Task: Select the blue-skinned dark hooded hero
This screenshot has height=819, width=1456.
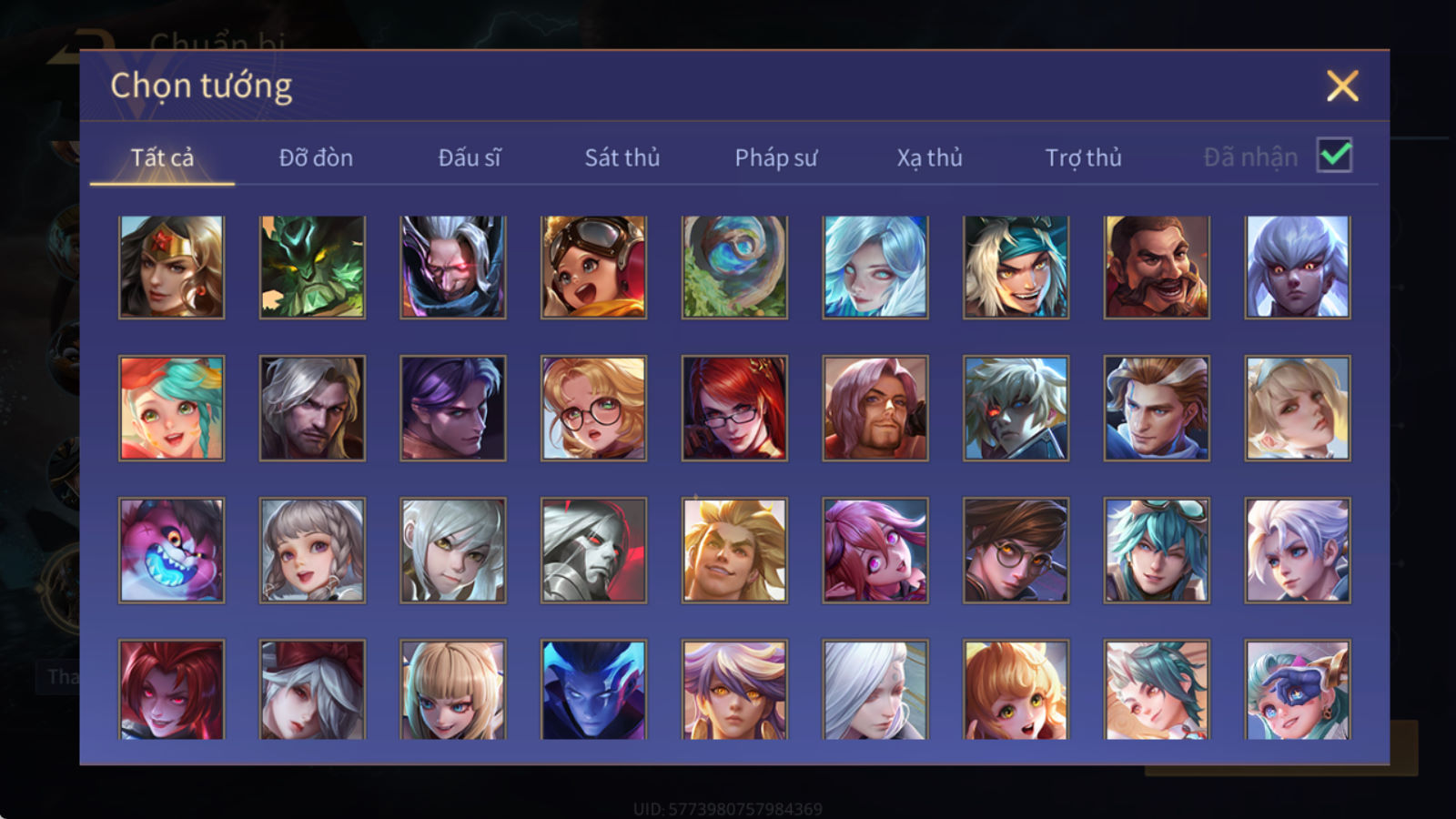Action: coord(593,689)
